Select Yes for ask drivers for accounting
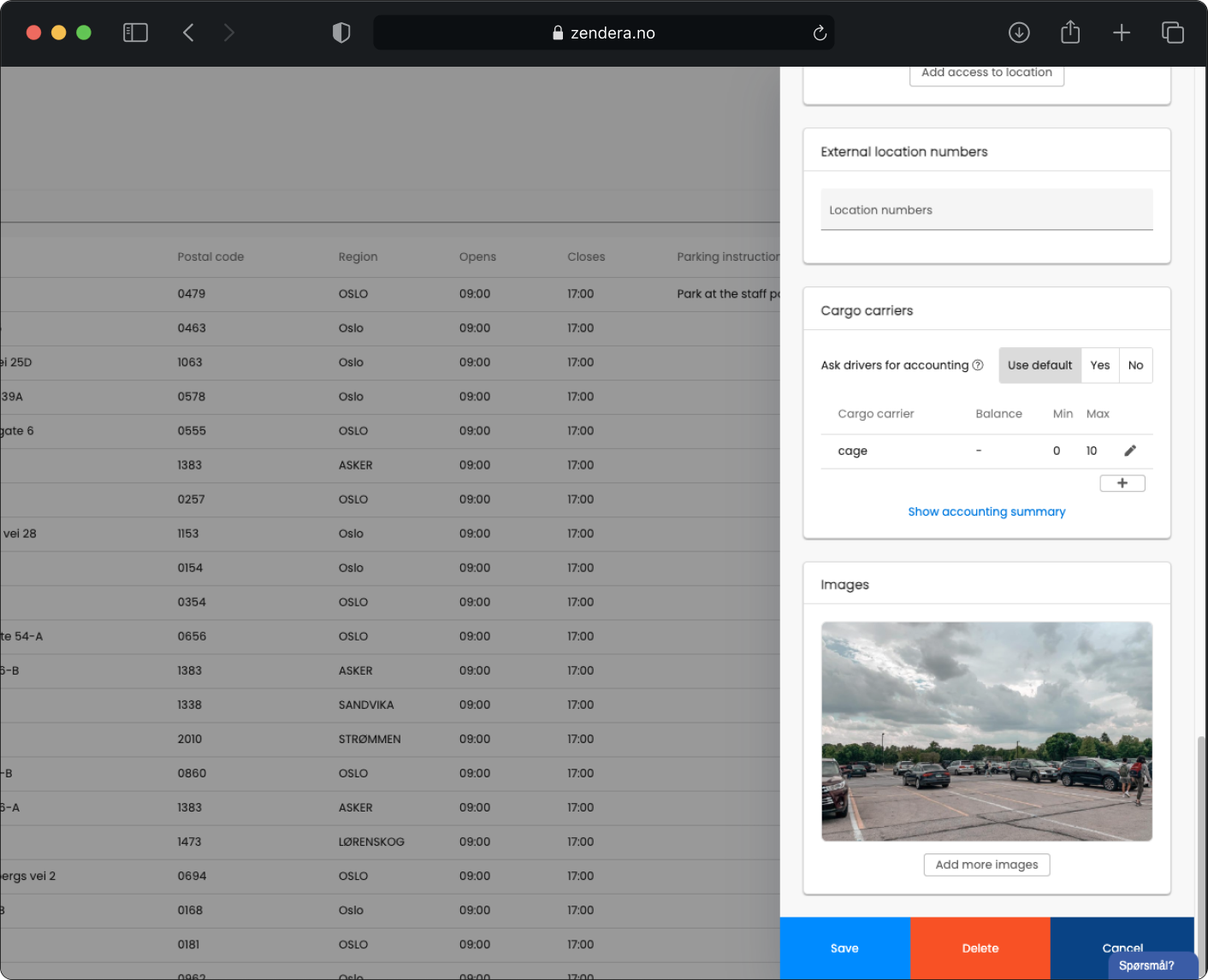 coord(1099,365)
